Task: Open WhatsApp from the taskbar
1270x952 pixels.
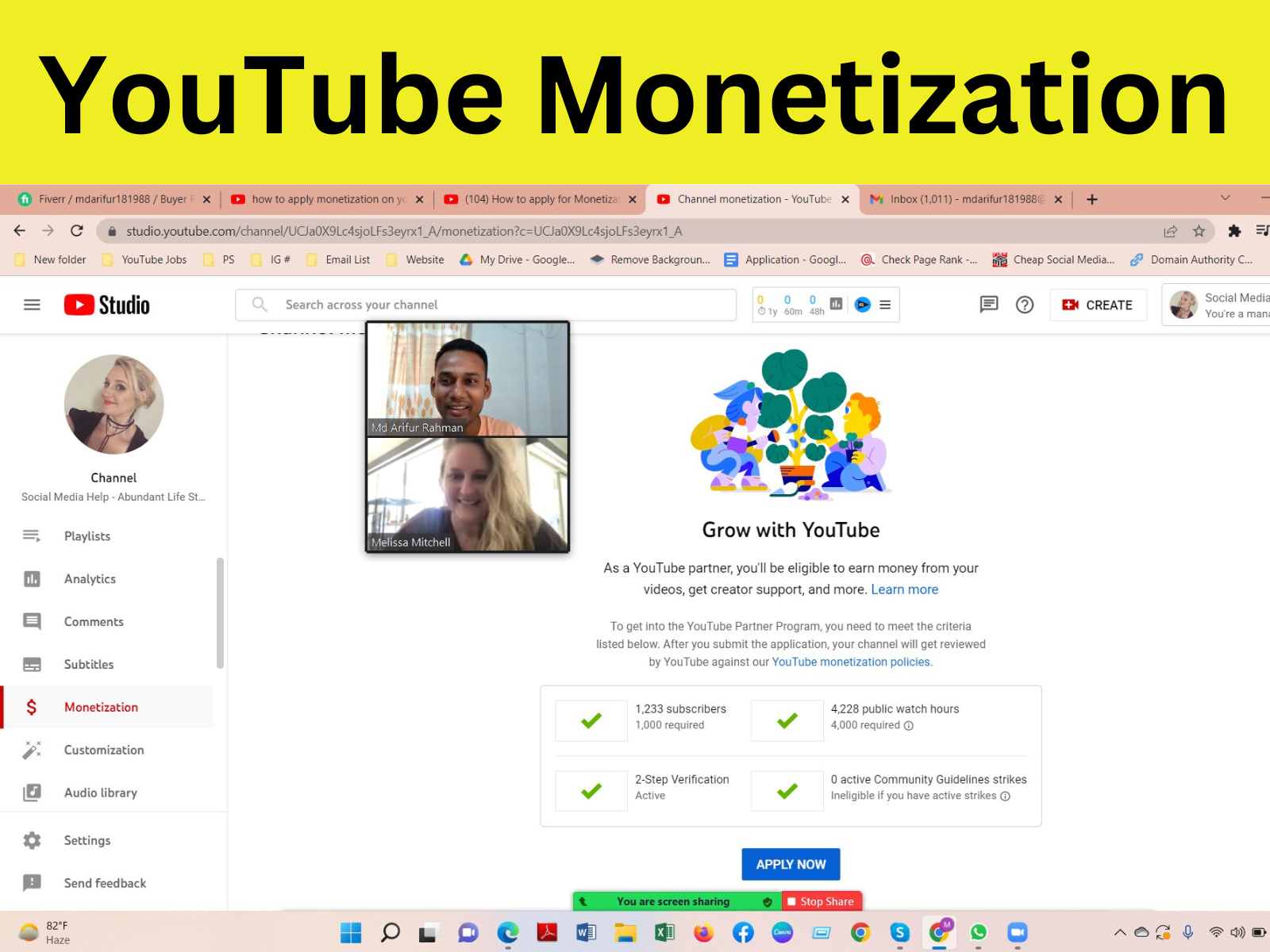Action: click(x=979, y=932)
